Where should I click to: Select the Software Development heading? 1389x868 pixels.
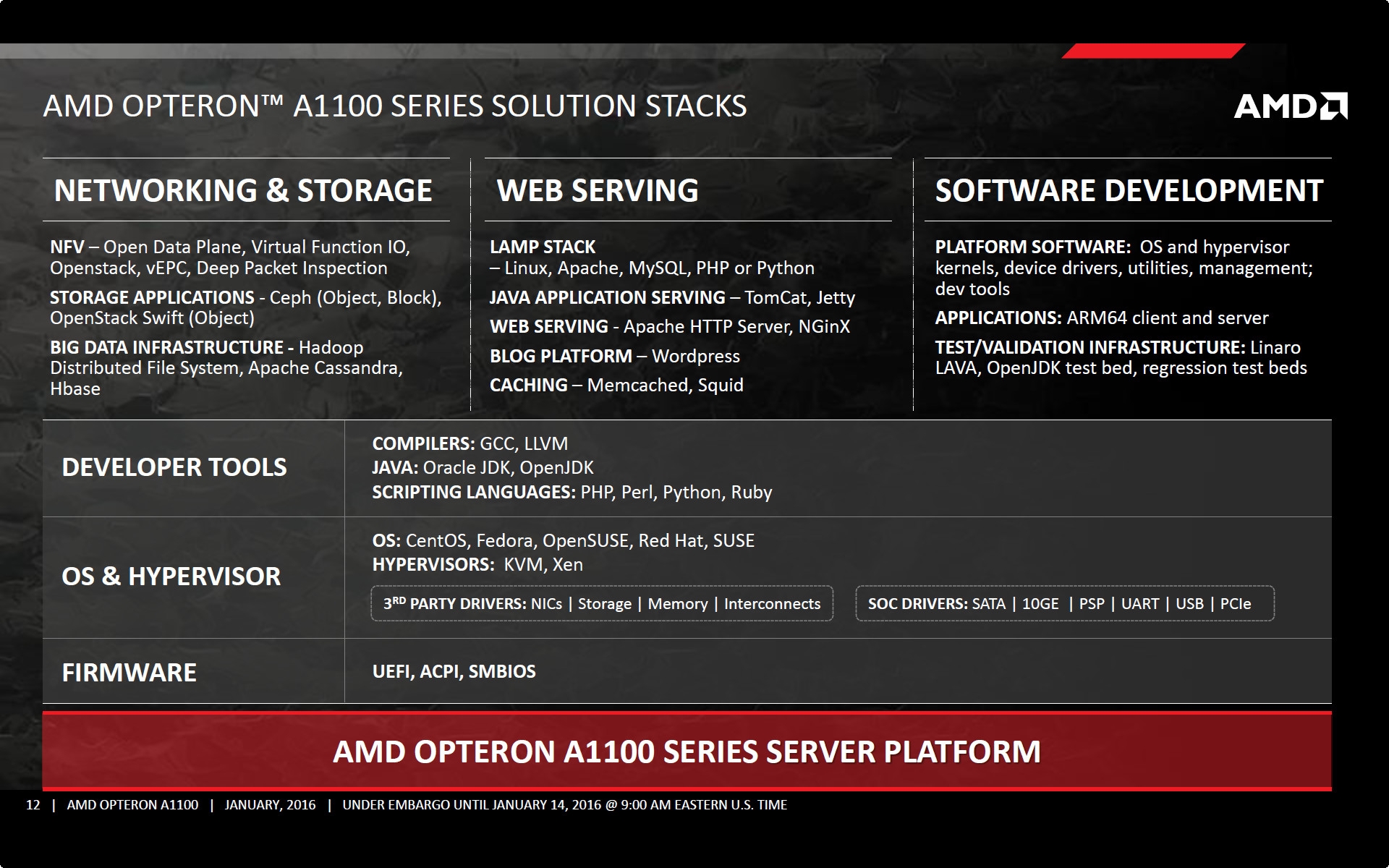pos(1129,190)
